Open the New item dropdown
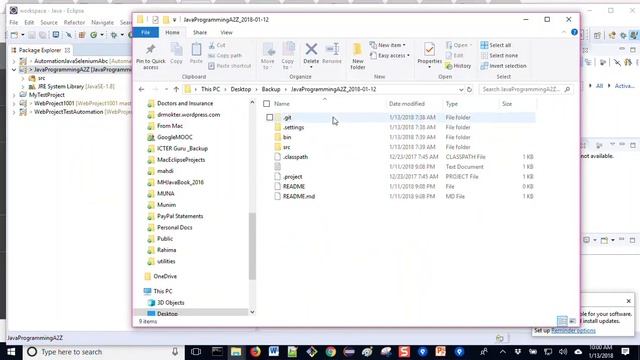Image resolution: width=640 pixels, height=360 pixels. coord(388,45)
